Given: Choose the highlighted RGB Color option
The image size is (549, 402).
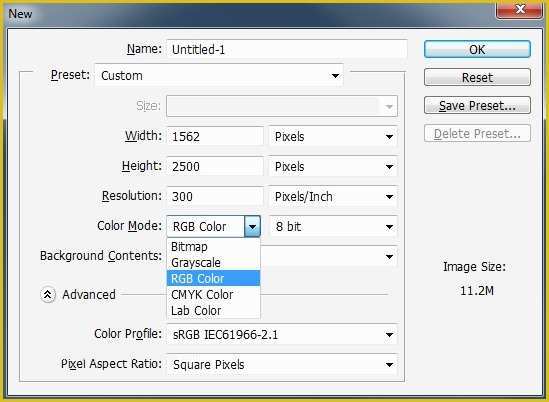Looking at the screenshot, I should [x=214, y=278].
